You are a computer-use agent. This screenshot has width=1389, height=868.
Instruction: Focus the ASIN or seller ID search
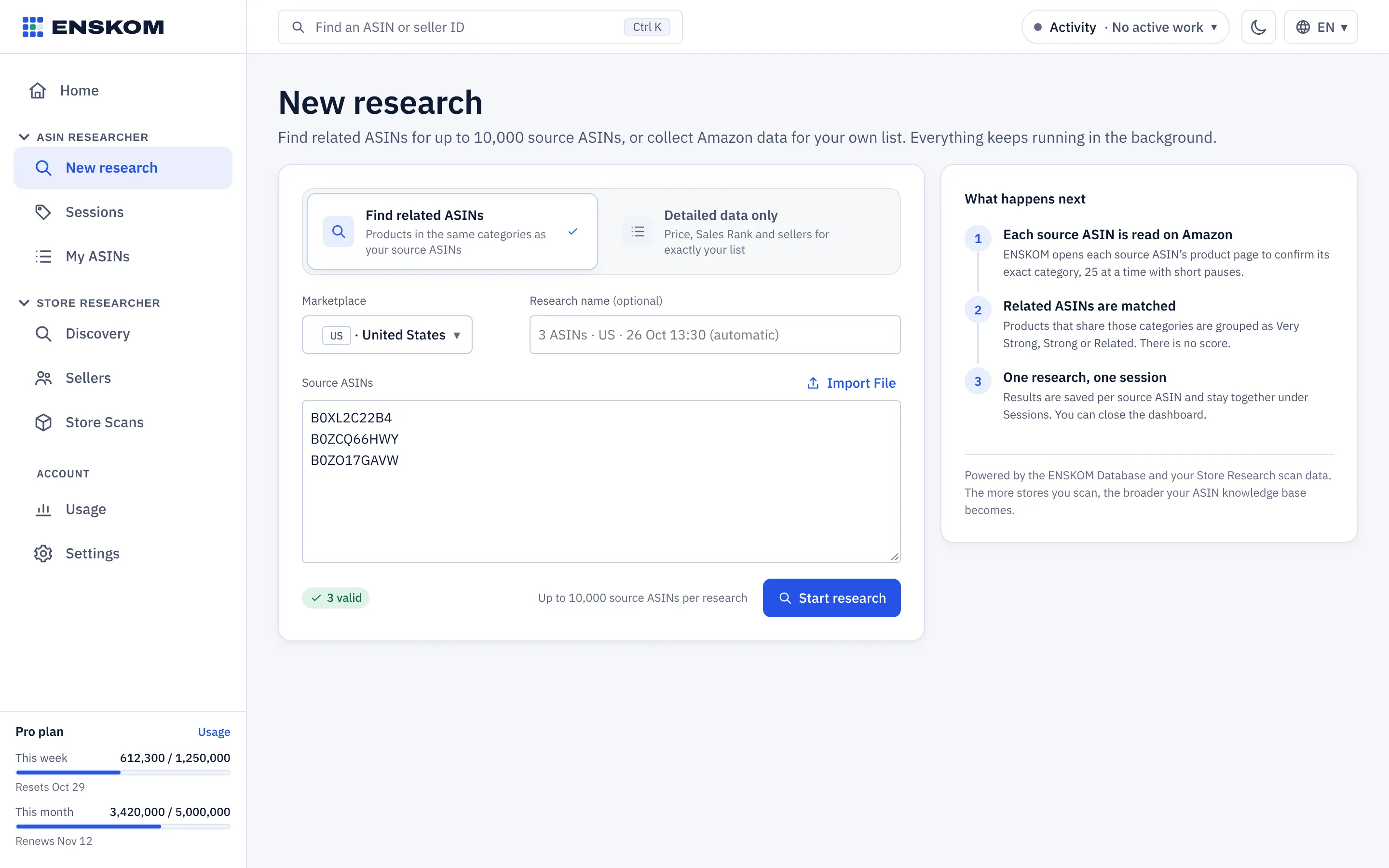click(x=480, y=27)
